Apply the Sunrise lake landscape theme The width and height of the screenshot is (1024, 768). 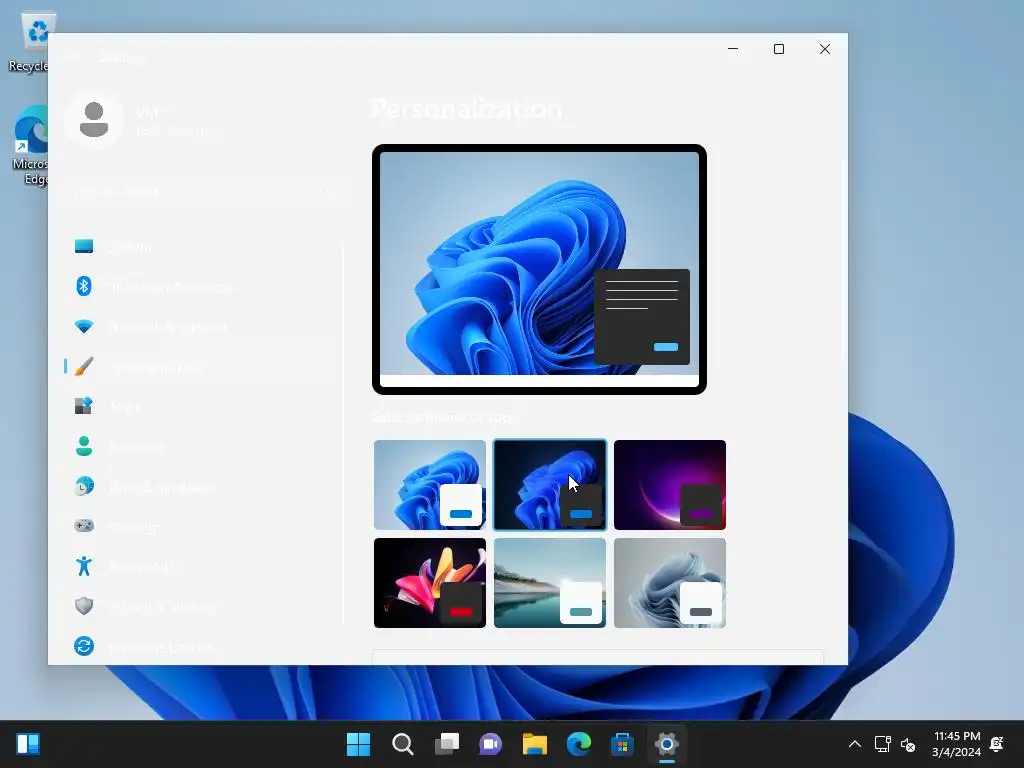[x=550, y=583]
